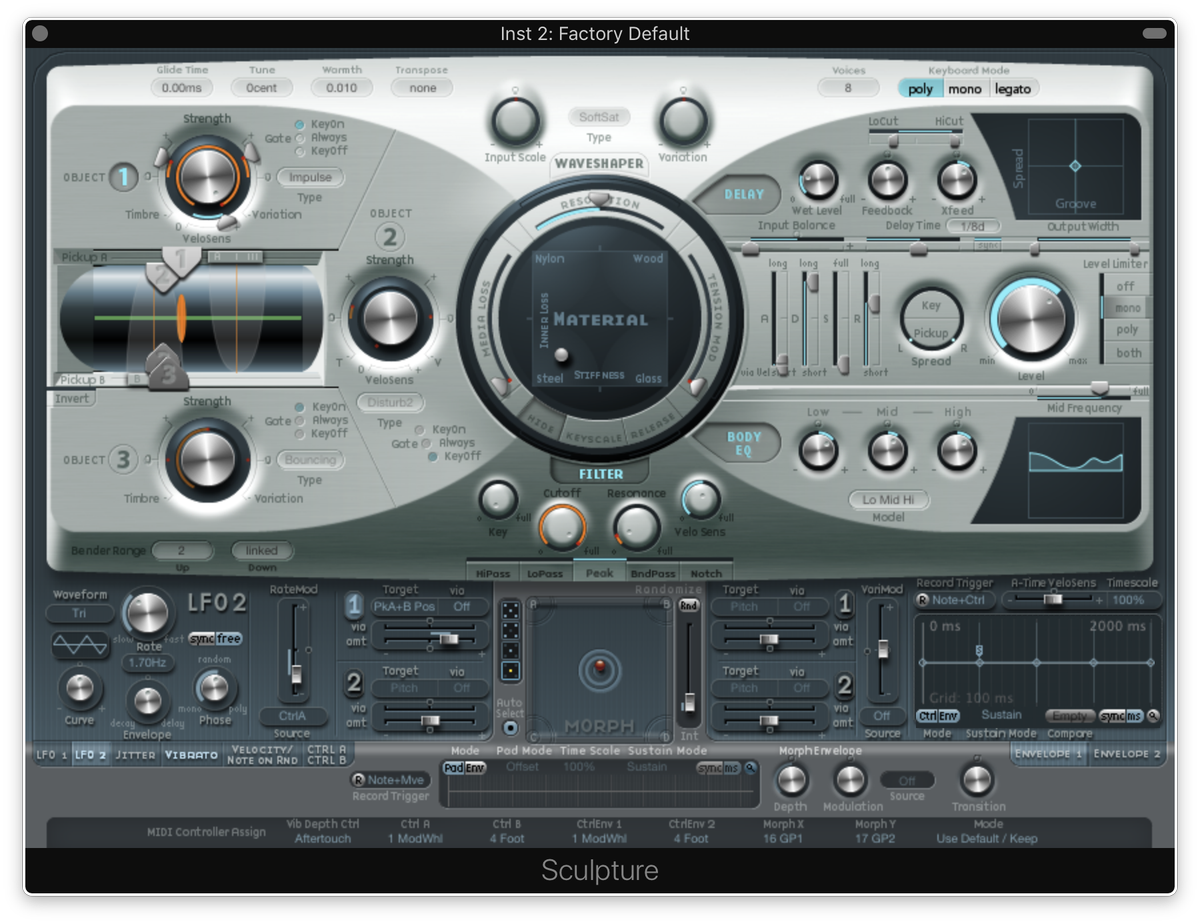Open RateMod Source CtrlA menu
The image size is (1200, 924).
click(x=293, y=716)
